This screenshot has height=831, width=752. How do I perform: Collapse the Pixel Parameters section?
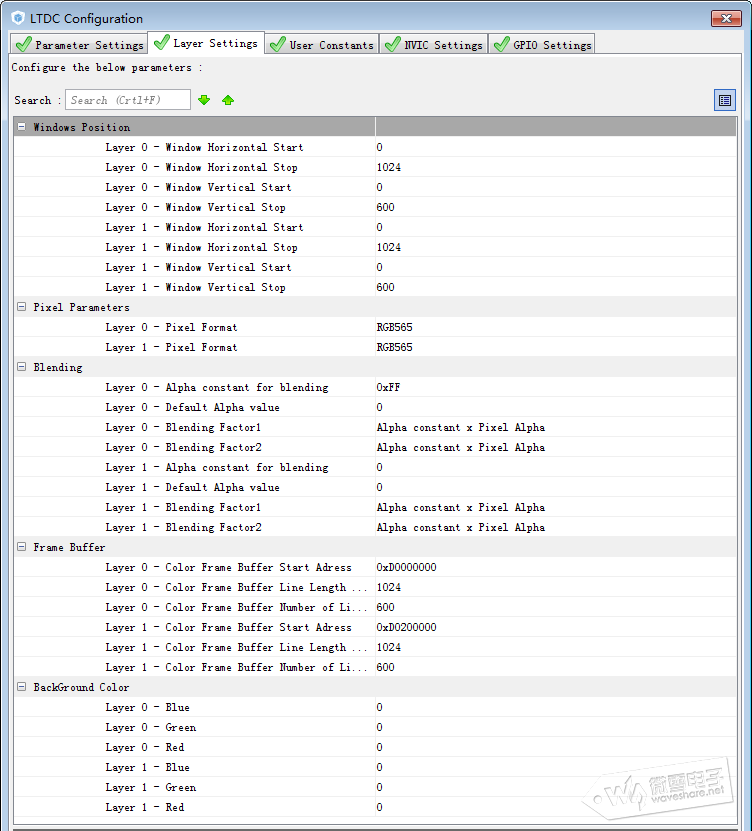[22, 307]
